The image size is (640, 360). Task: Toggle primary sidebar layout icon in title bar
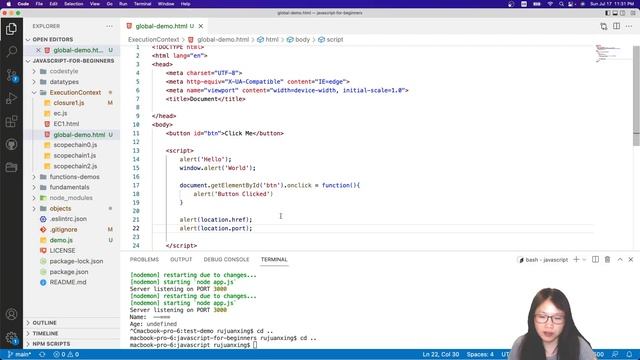(x=607, y=13)
